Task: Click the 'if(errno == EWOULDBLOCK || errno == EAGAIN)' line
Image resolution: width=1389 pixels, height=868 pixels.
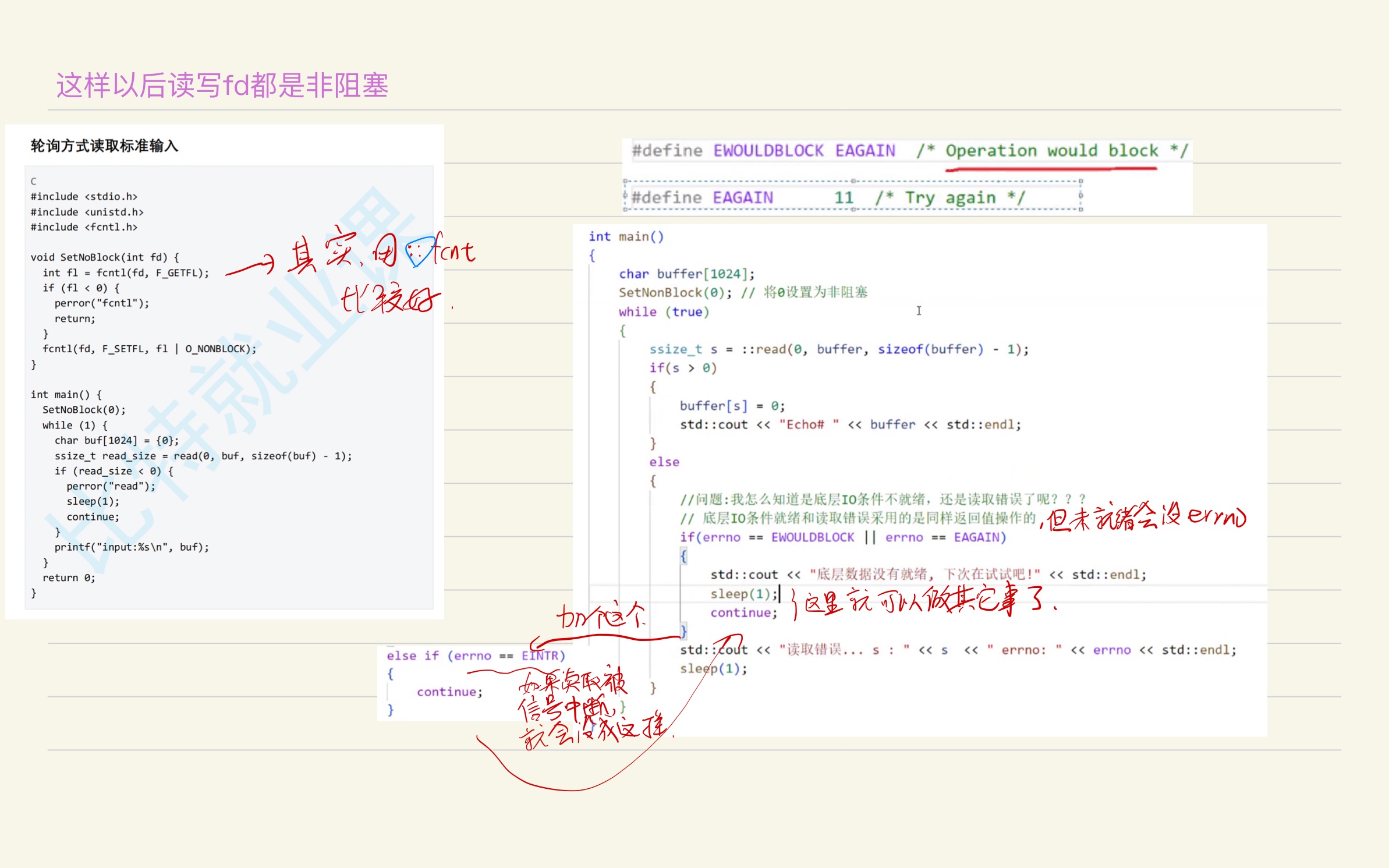Action: click(842, 537)
